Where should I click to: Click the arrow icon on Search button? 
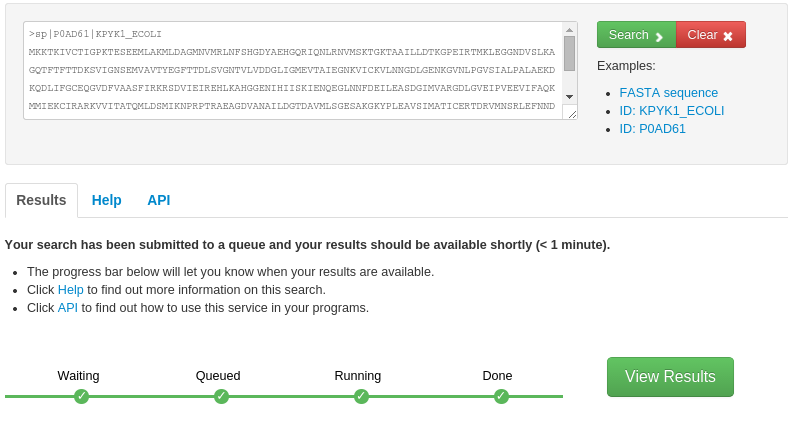click(x=659, y=36)
